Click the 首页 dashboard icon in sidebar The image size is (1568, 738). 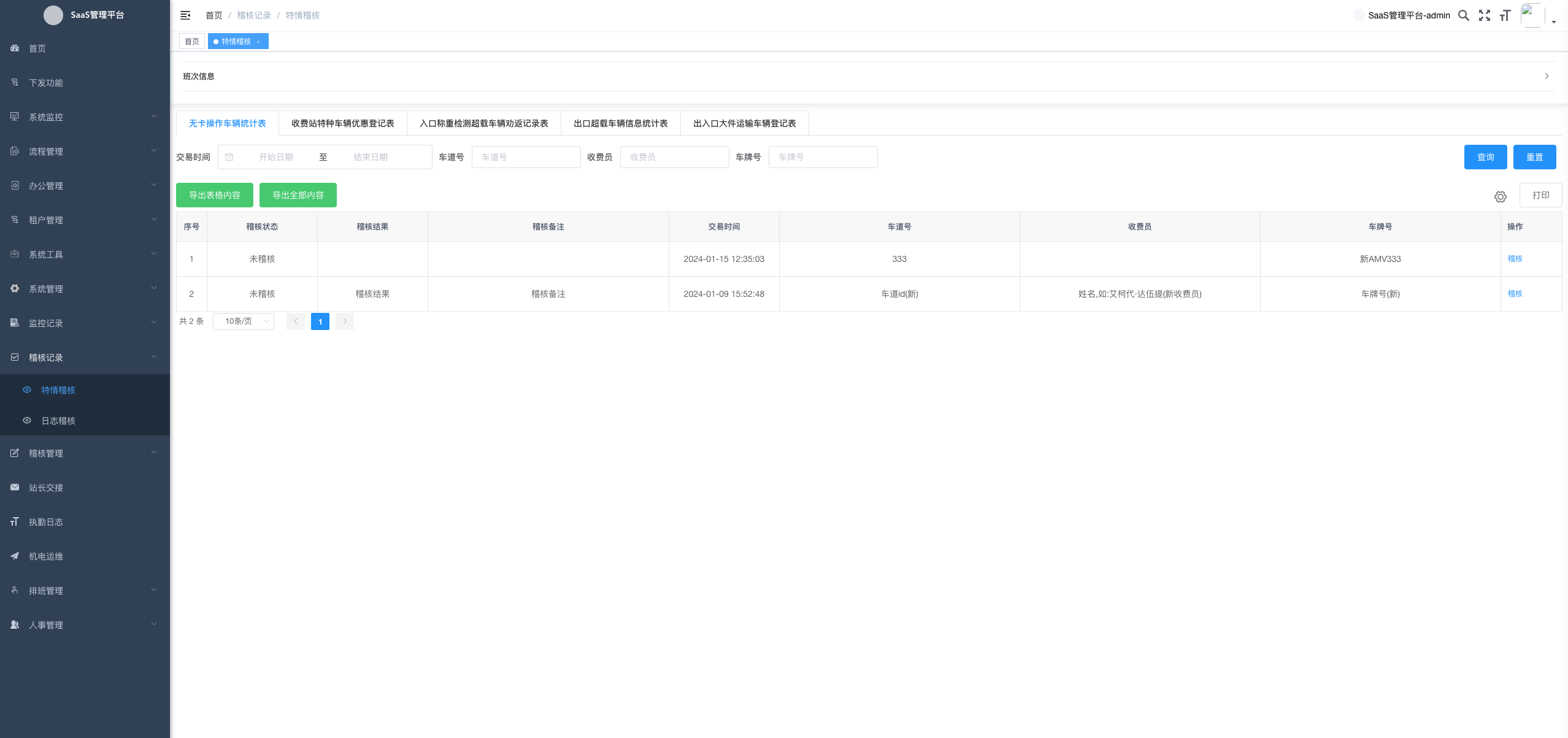15,48
